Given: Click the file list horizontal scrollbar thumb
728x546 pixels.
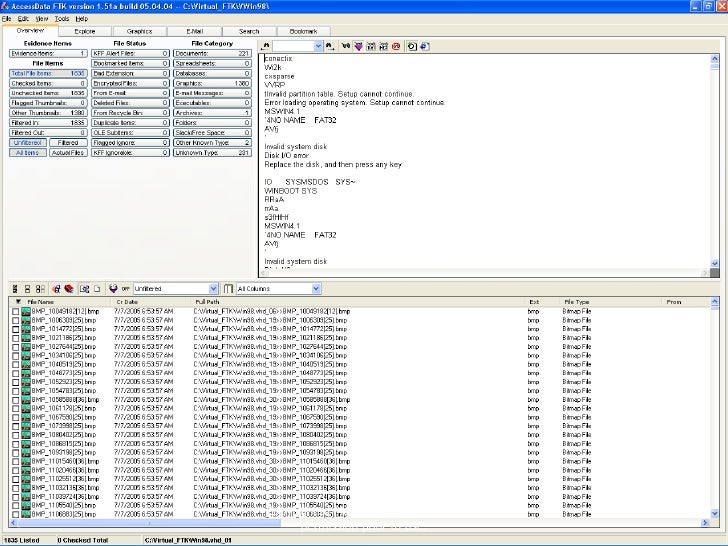Looking at the screenshot, I should (x=149, y=523).
